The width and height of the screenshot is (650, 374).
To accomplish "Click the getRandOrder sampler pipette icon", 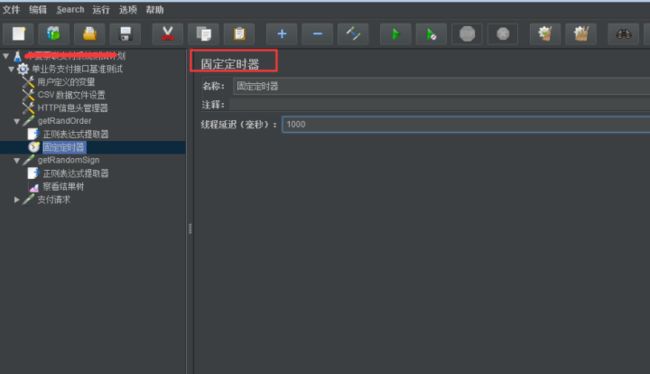I will (x=28, y=121).
